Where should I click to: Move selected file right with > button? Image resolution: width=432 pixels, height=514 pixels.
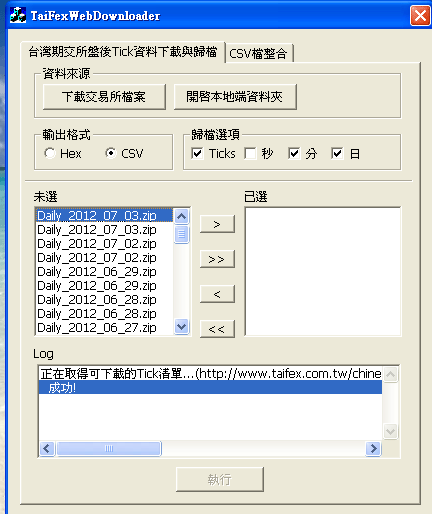coord(217,224)
